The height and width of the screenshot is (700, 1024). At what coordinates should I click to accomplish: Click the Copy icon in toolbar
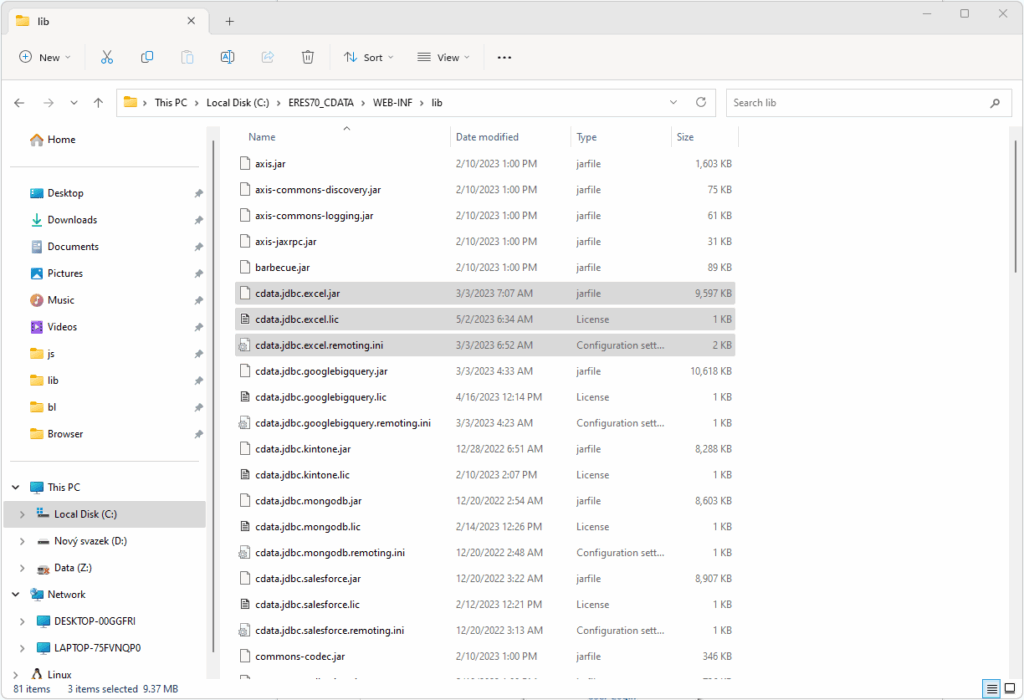tap(147, 57)
